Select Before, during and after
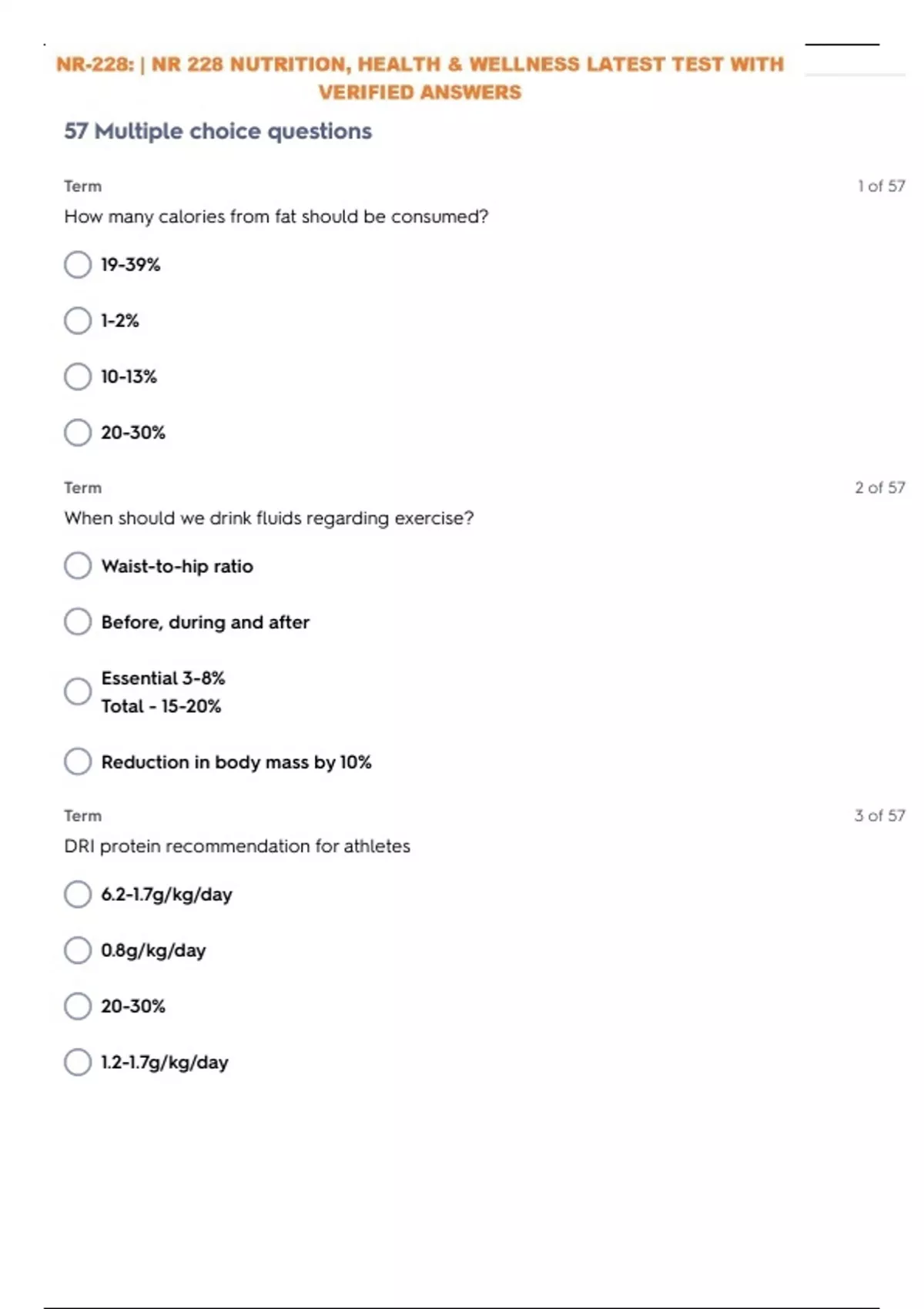Viewport: 924px width, 1309px height. pyautogui.click(x=78, y=622)
